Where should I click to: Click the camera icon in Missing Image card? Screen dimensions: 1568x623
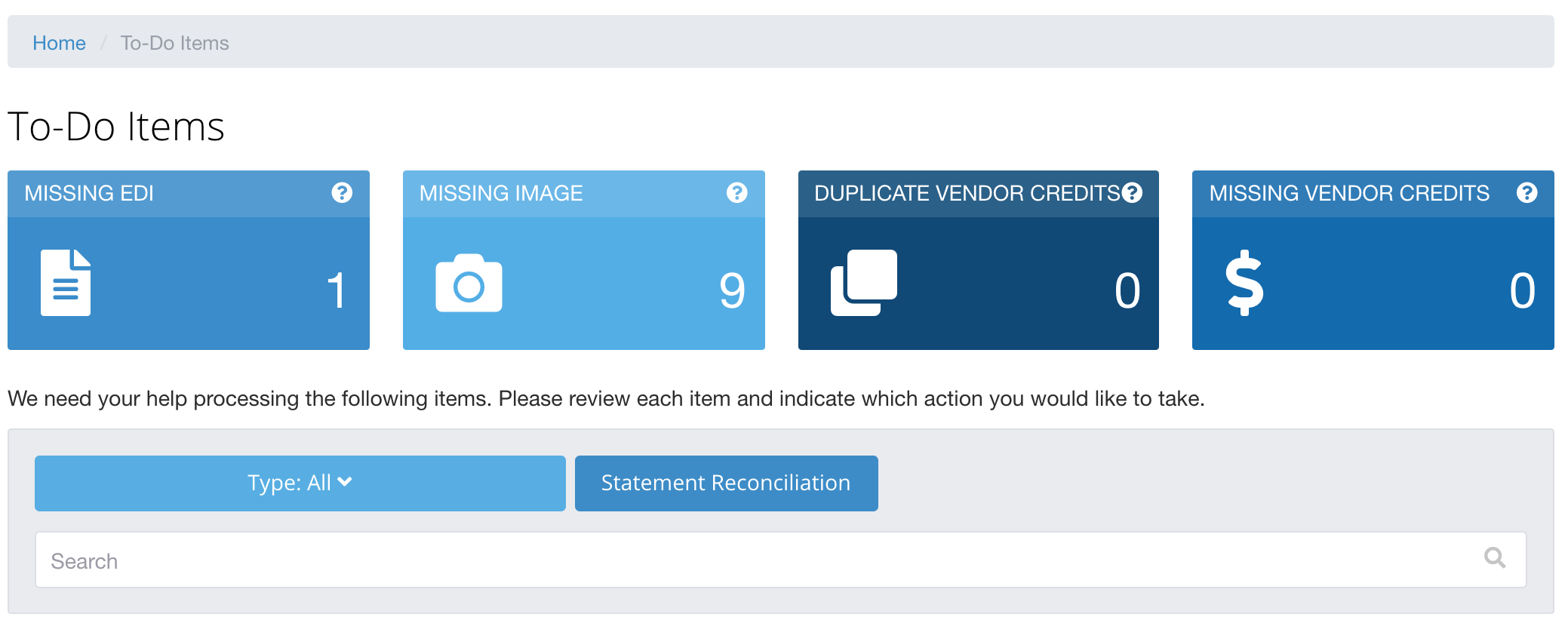tap(469, 284)
